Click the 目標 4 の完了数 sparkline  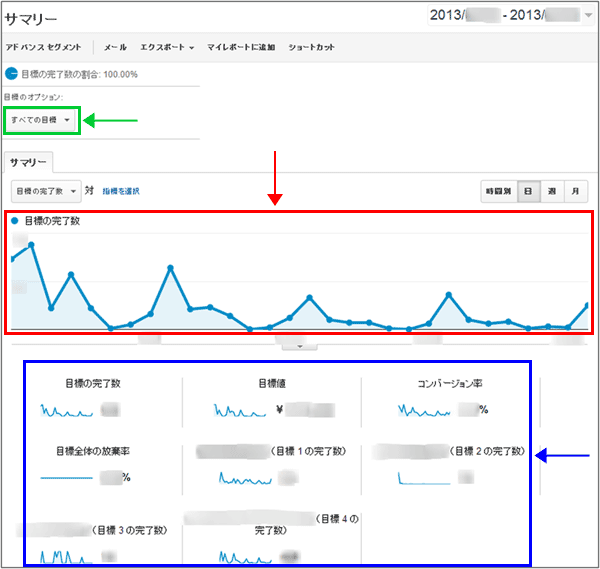(245, 557)
